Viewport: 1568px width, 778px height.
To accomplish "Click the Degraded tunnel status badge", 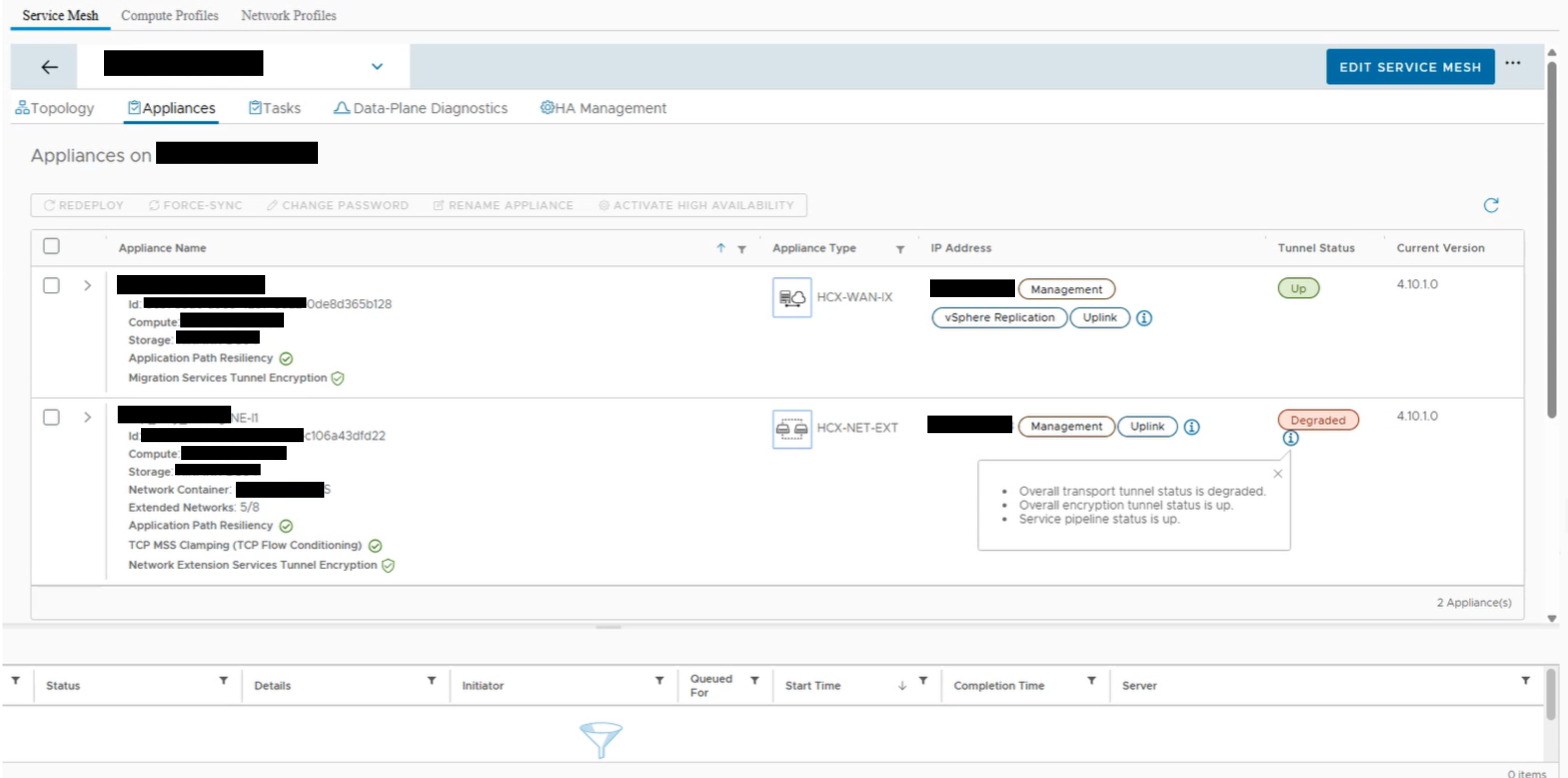I will [1318, 421].
